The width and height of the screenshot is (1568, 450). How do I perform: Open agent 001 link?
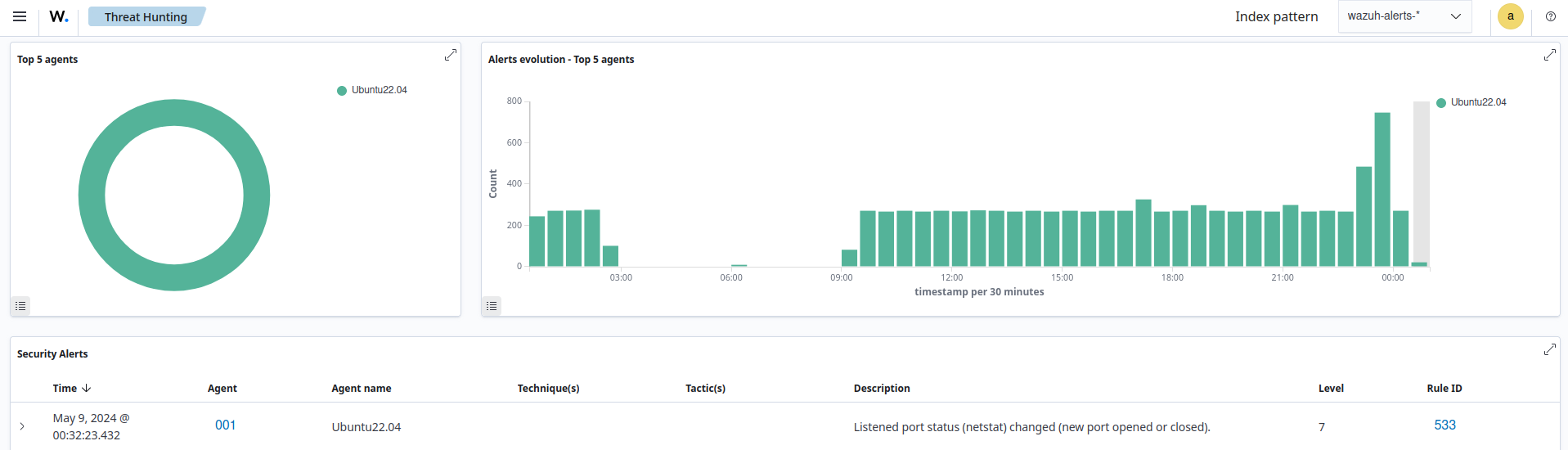click(x=225, y=425)
